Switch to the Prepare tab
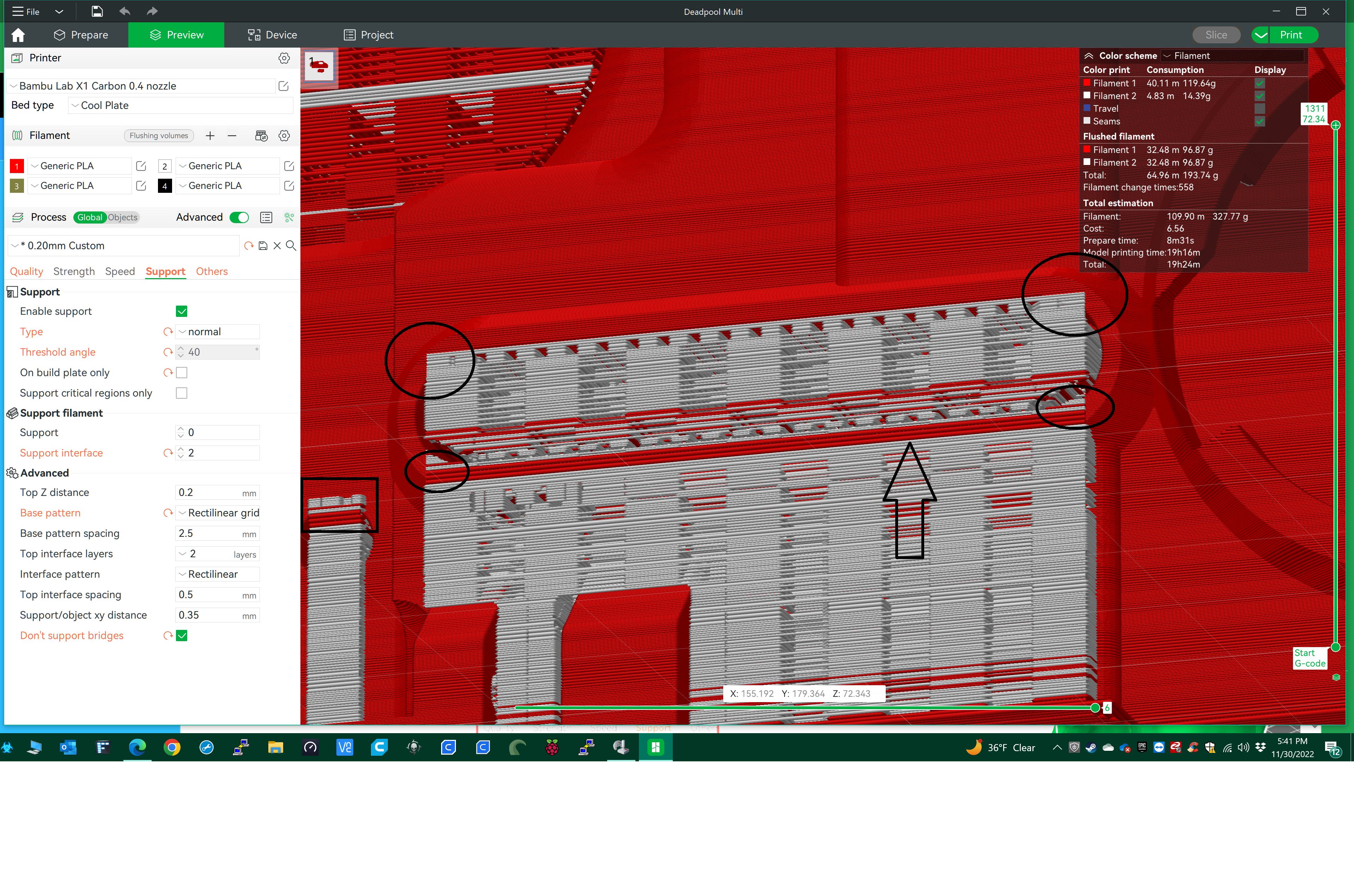 click(x=81, y=35)
